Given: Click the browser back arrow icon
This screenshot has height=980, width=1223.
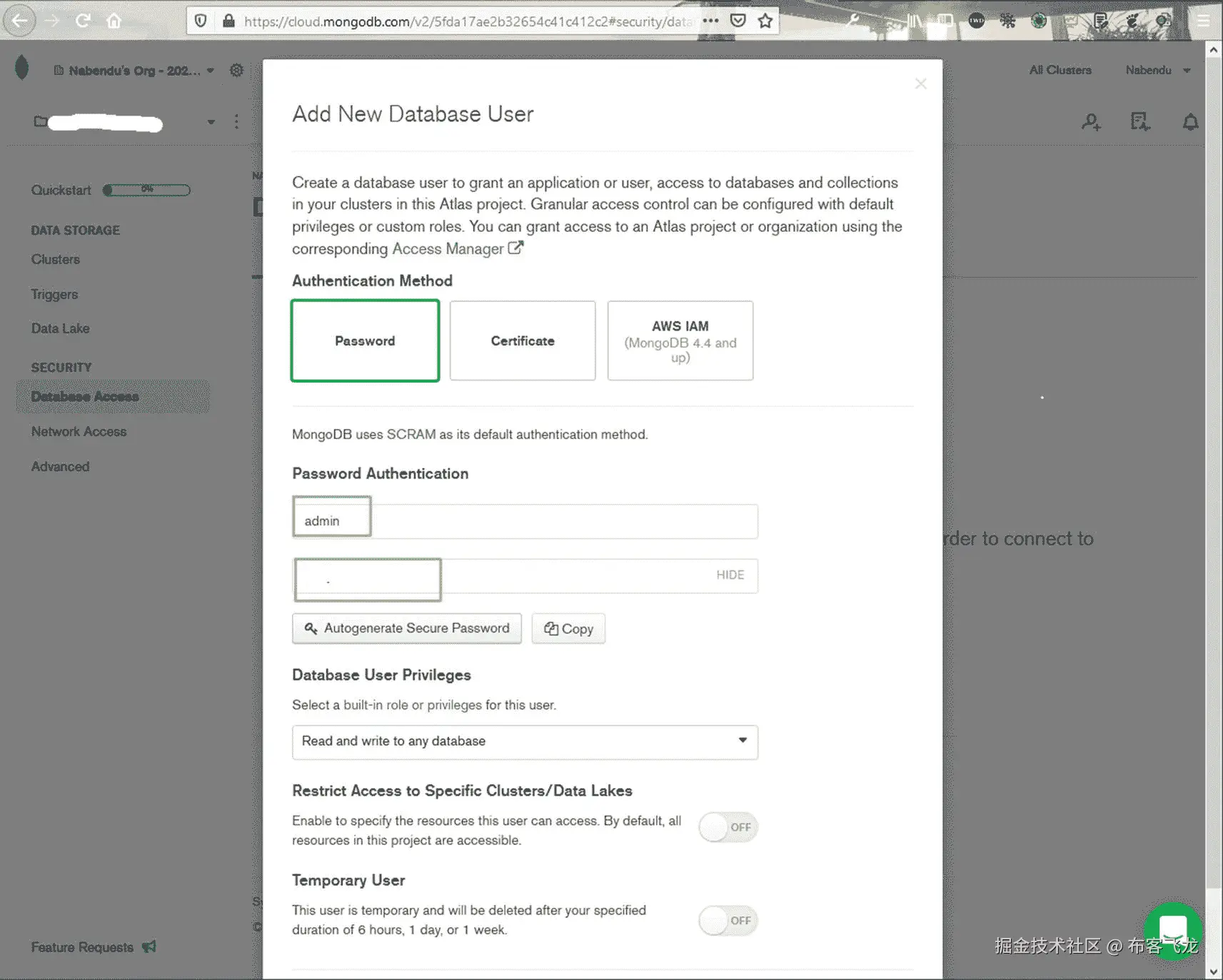Looking at the screenshot, I should tap(20, 20).
